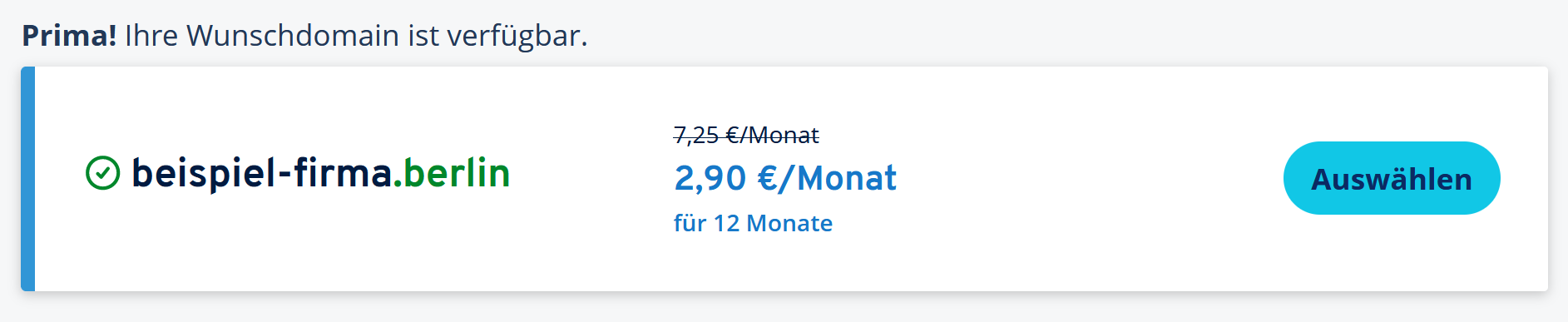Click the 2,90 €/Monat offer price
Viewport: 1568px width, 322px height.
coord(785,178)
